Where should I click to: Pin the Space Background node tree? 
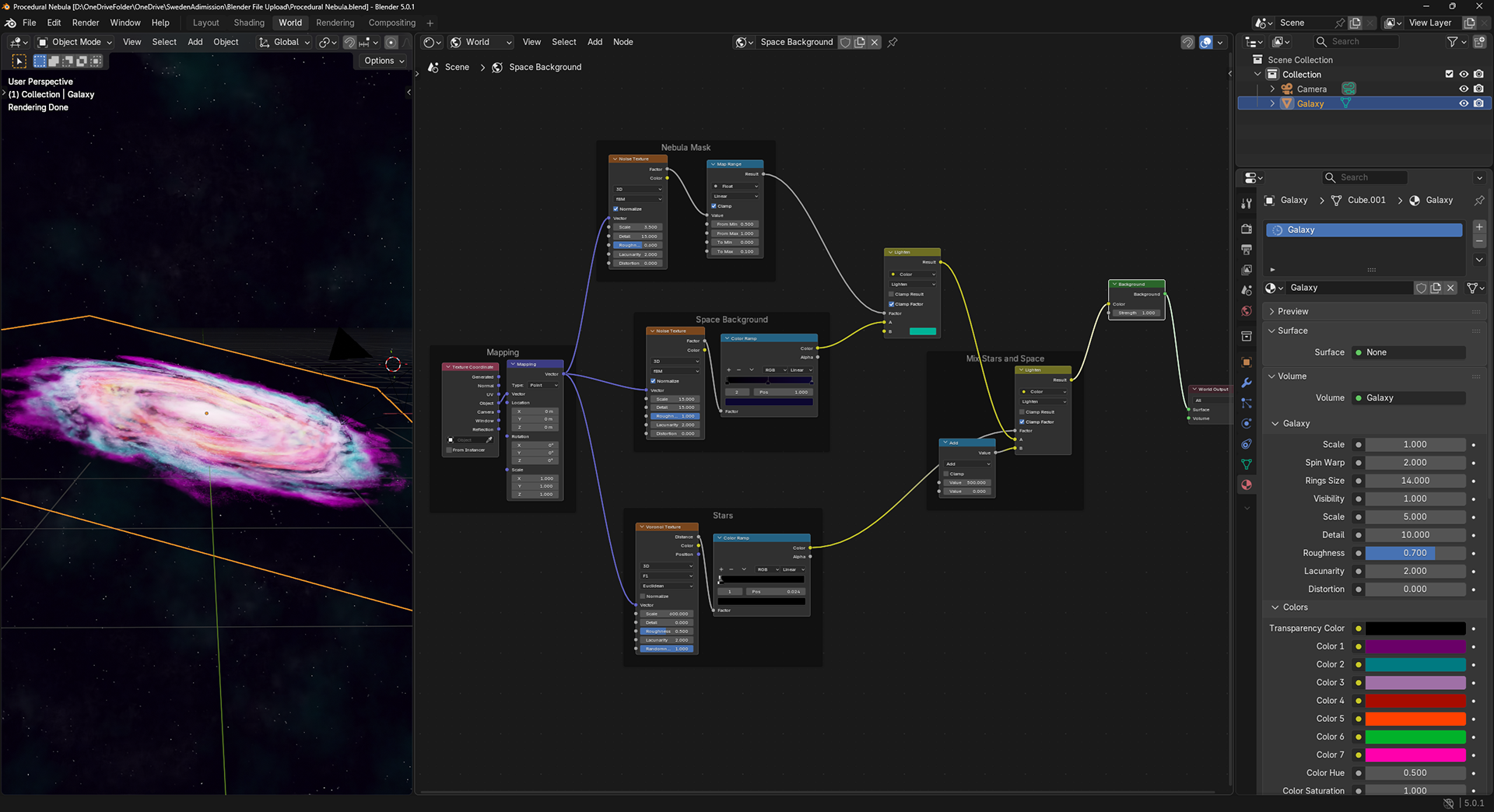coord(893,42)
